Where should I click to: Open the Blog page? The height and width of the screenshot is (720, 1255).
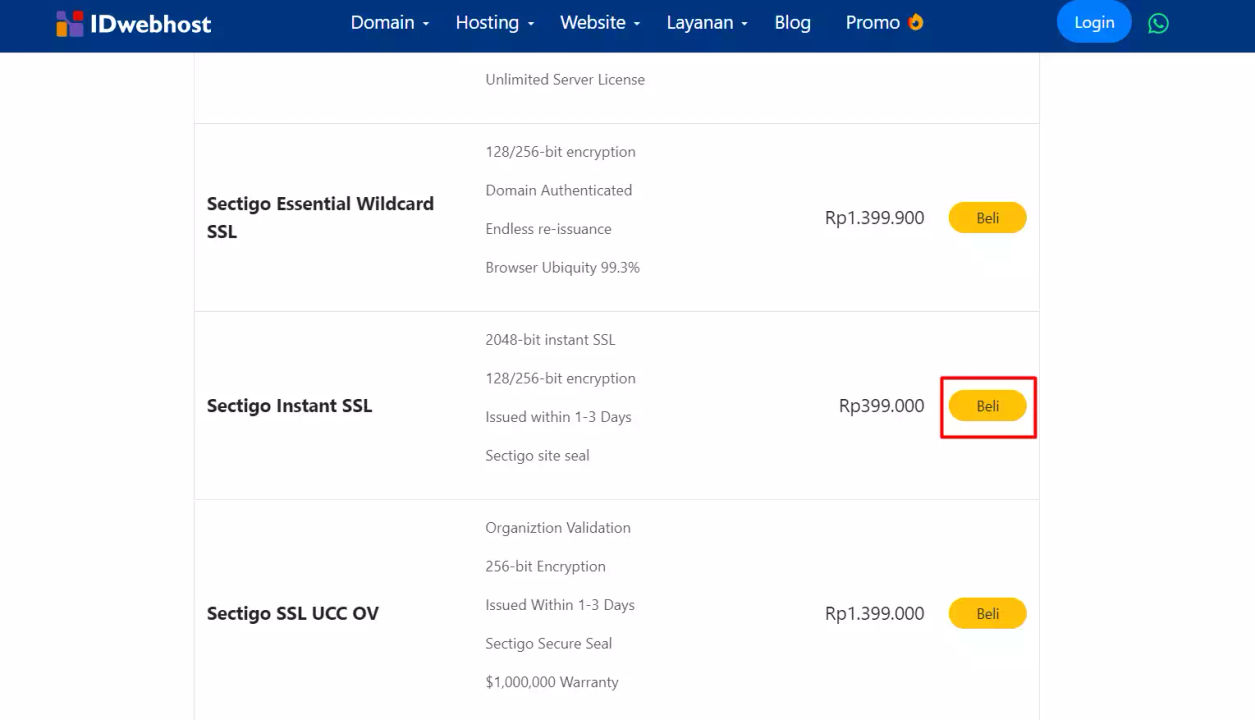tap(792, 22)
